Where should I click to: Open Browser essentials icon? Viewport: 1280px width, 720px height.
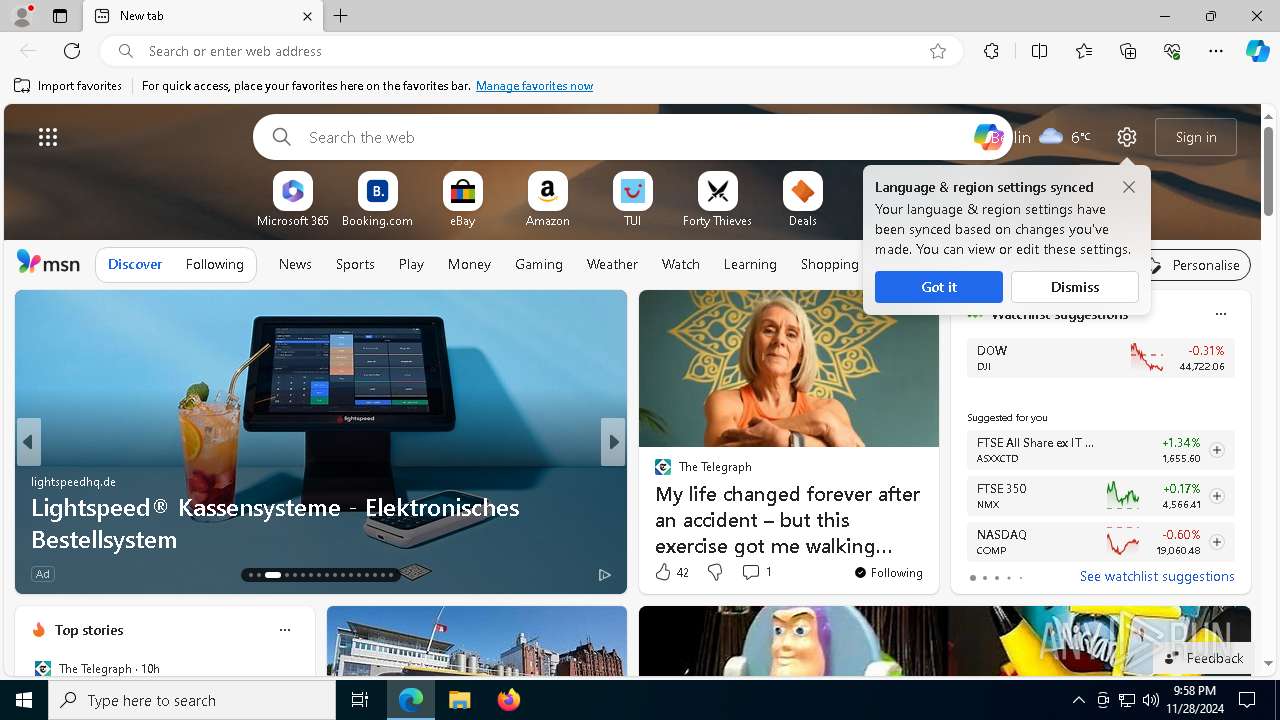click(1172, 51)
